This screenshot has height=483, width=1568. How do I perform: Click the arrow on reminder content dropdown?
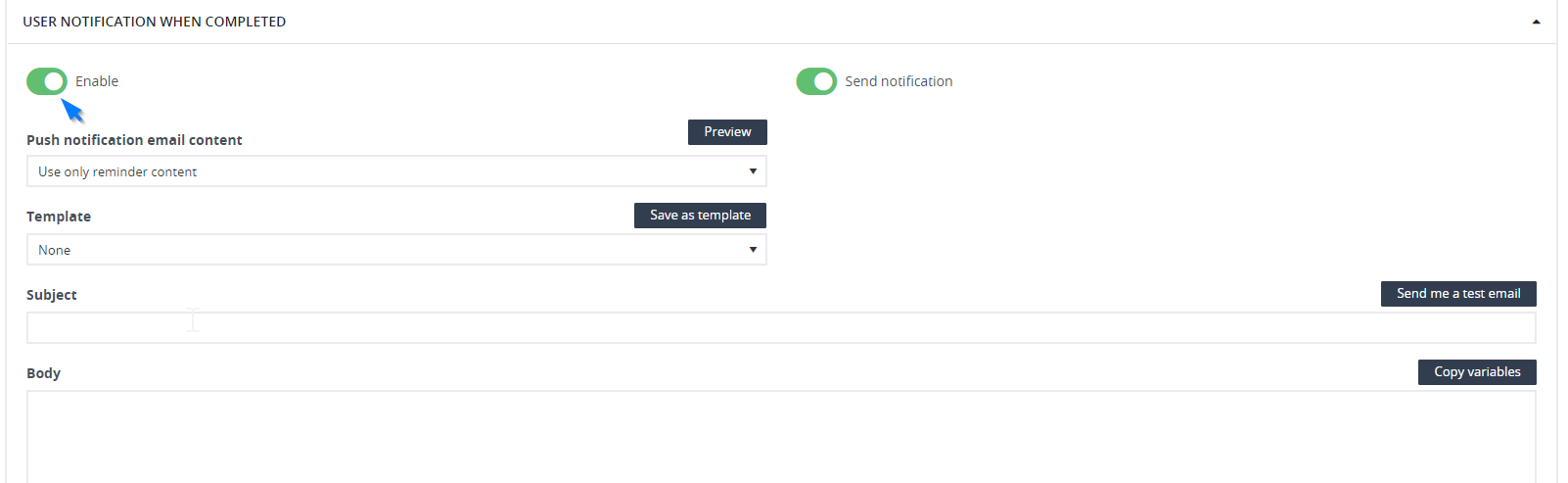[753, 171]
